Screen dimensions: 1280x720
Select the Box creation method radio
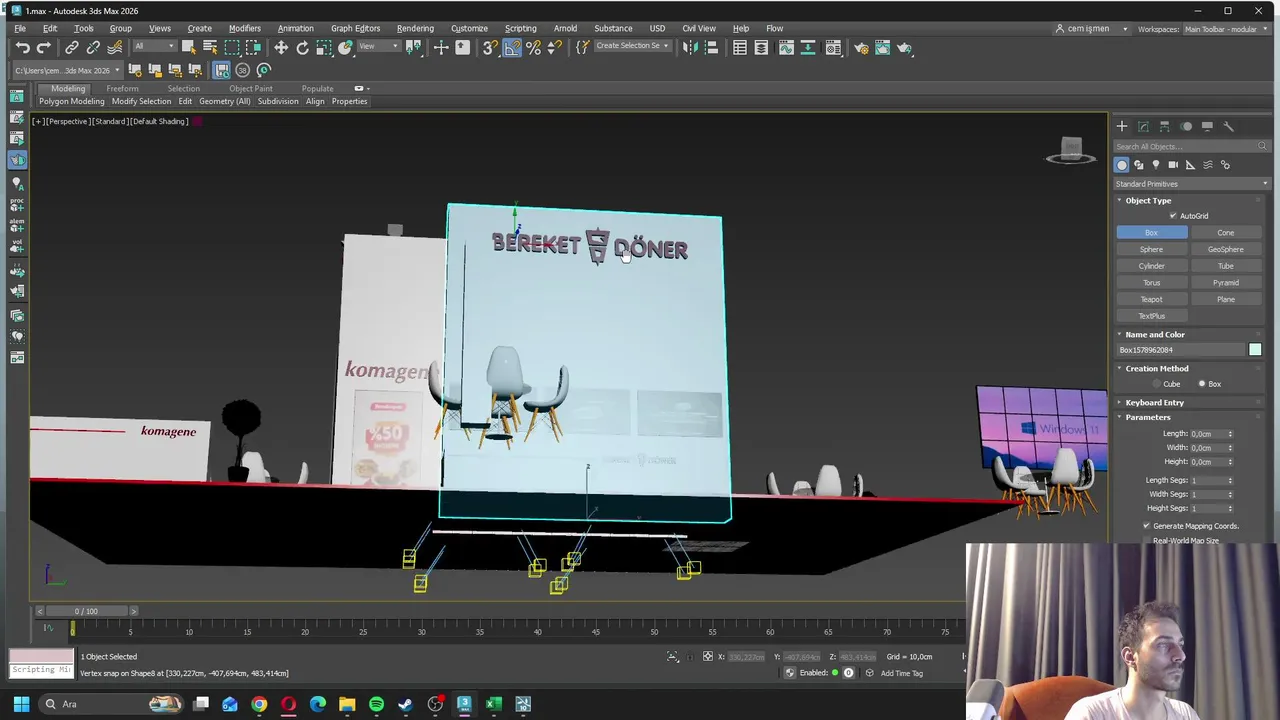pos(1202,384)
